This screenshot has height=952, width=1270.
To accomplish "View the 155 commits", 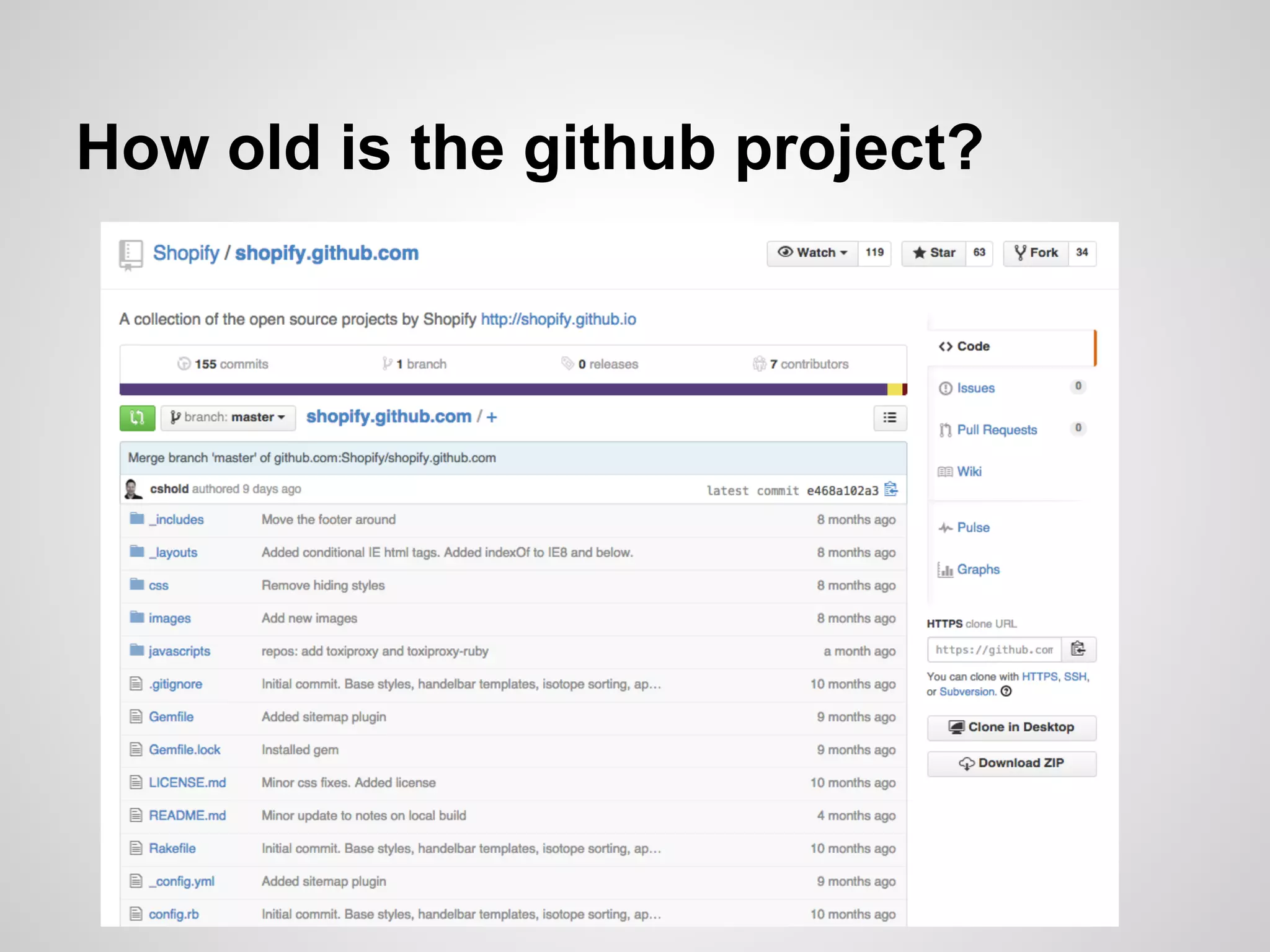I will pos(223,364).
